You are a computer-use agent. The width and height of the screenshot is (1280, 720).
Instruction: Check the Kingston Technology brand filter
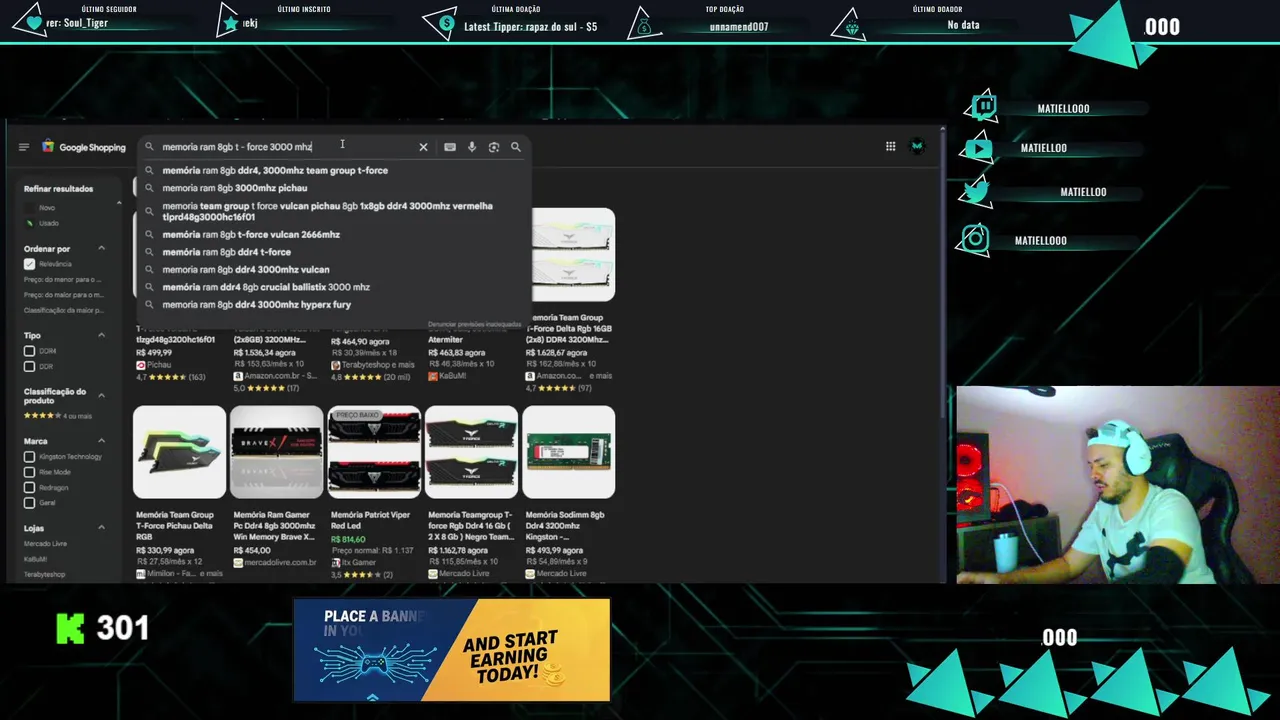pyautogui.click(x=29, y=457)
